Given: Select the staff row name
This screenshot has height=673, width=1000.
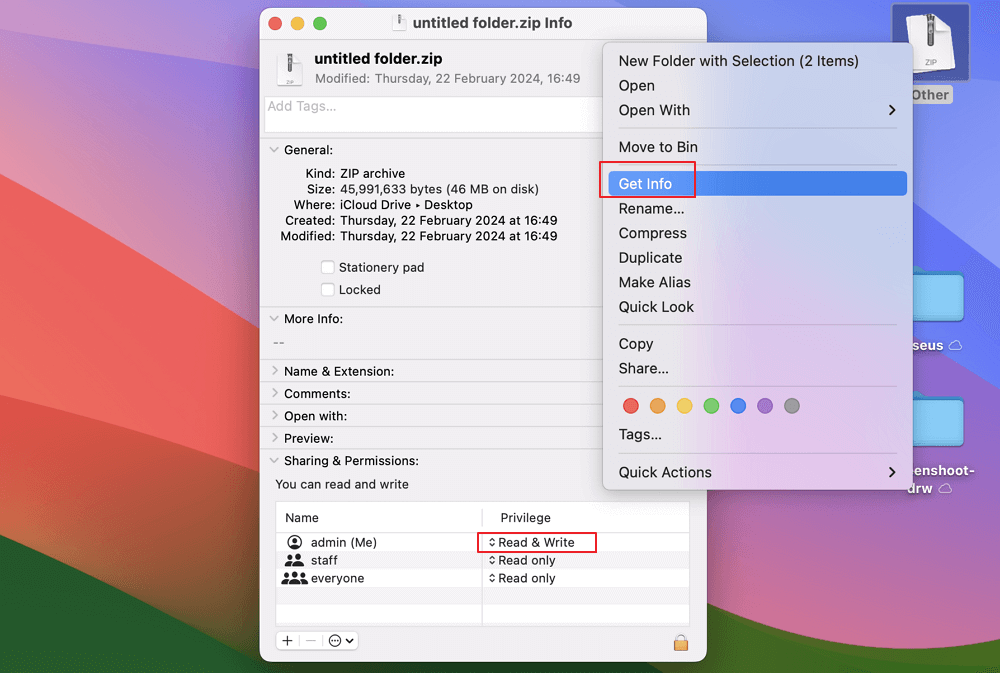Looking at the screenshot, I should point(324,560).
